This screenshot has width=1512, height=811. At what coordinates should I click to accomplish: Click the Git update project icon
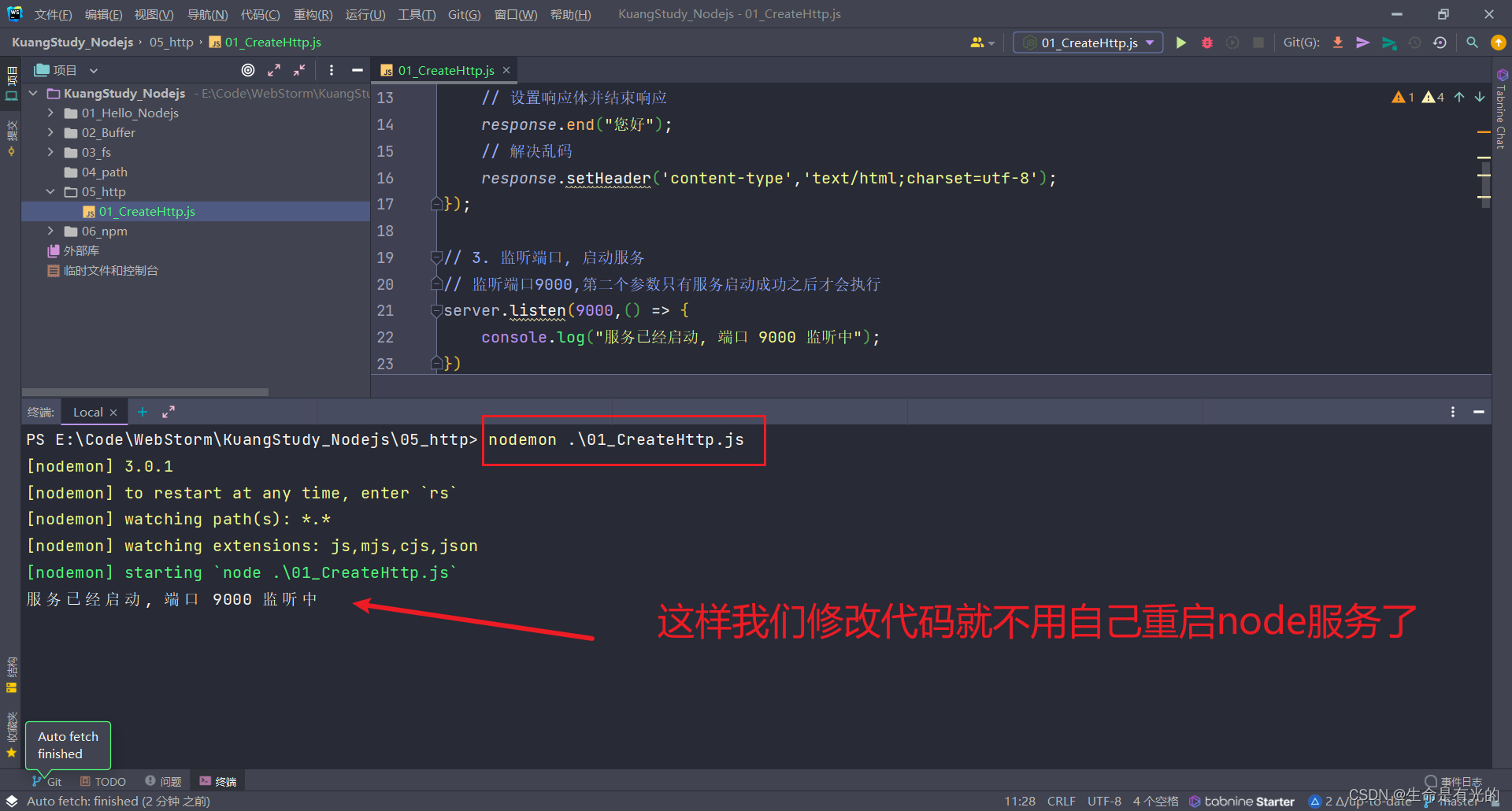pos(1337,43)
